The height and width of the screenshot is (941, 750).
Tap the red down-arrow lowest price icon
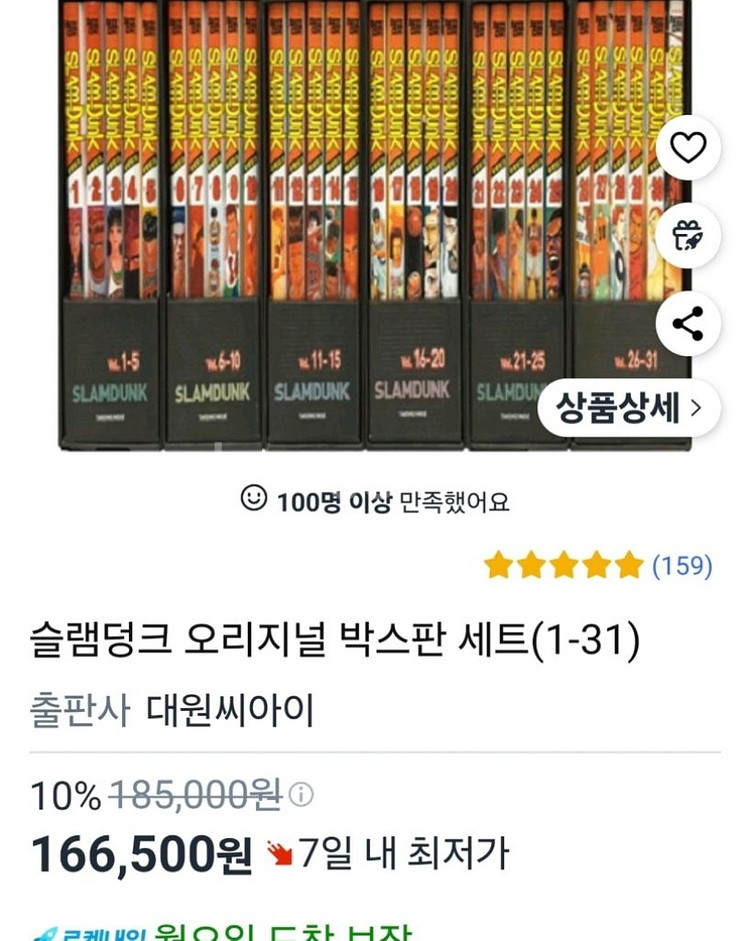(279, 853)
